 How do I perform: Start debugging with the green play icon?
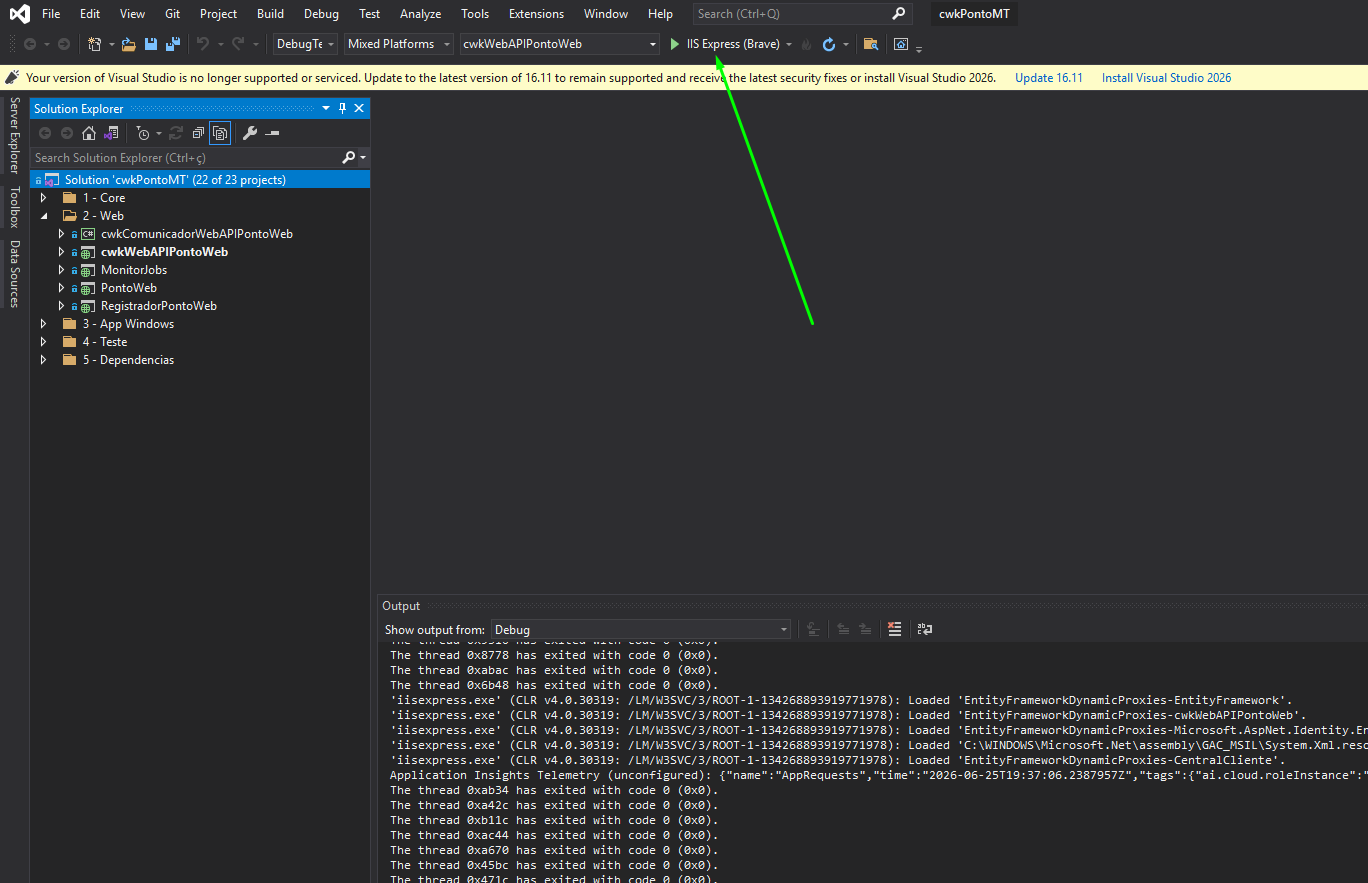click(675, 44)
